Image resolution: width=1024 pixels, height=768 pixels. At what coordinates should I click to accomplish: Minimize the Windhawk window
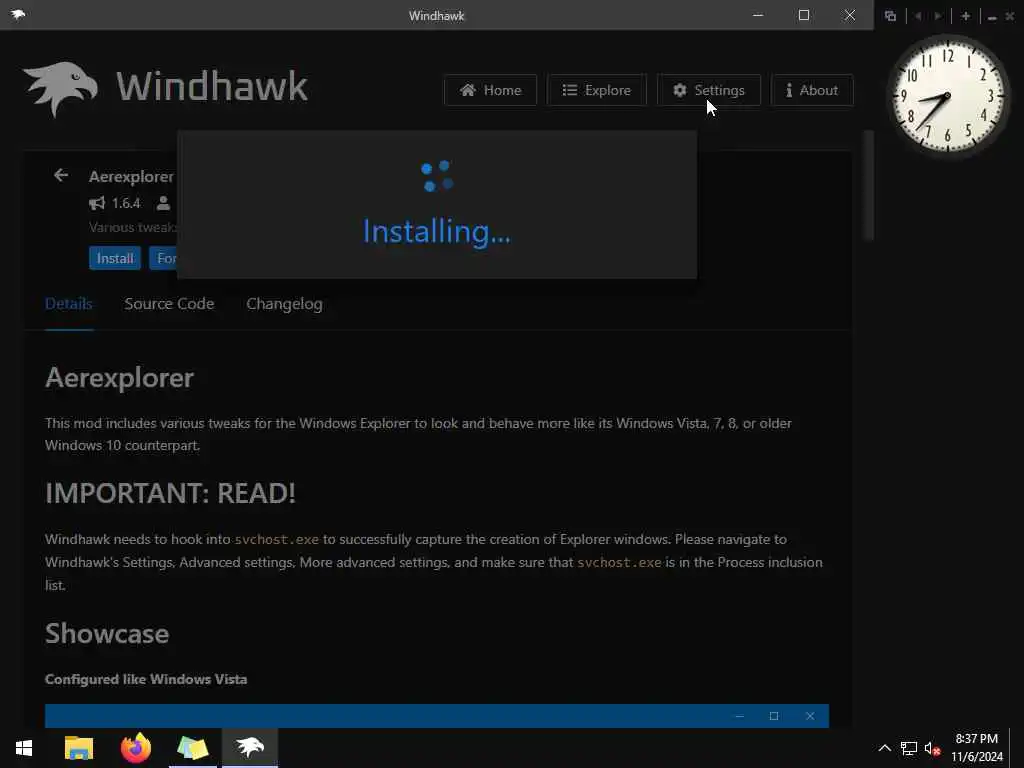click(x=758, y=15)
